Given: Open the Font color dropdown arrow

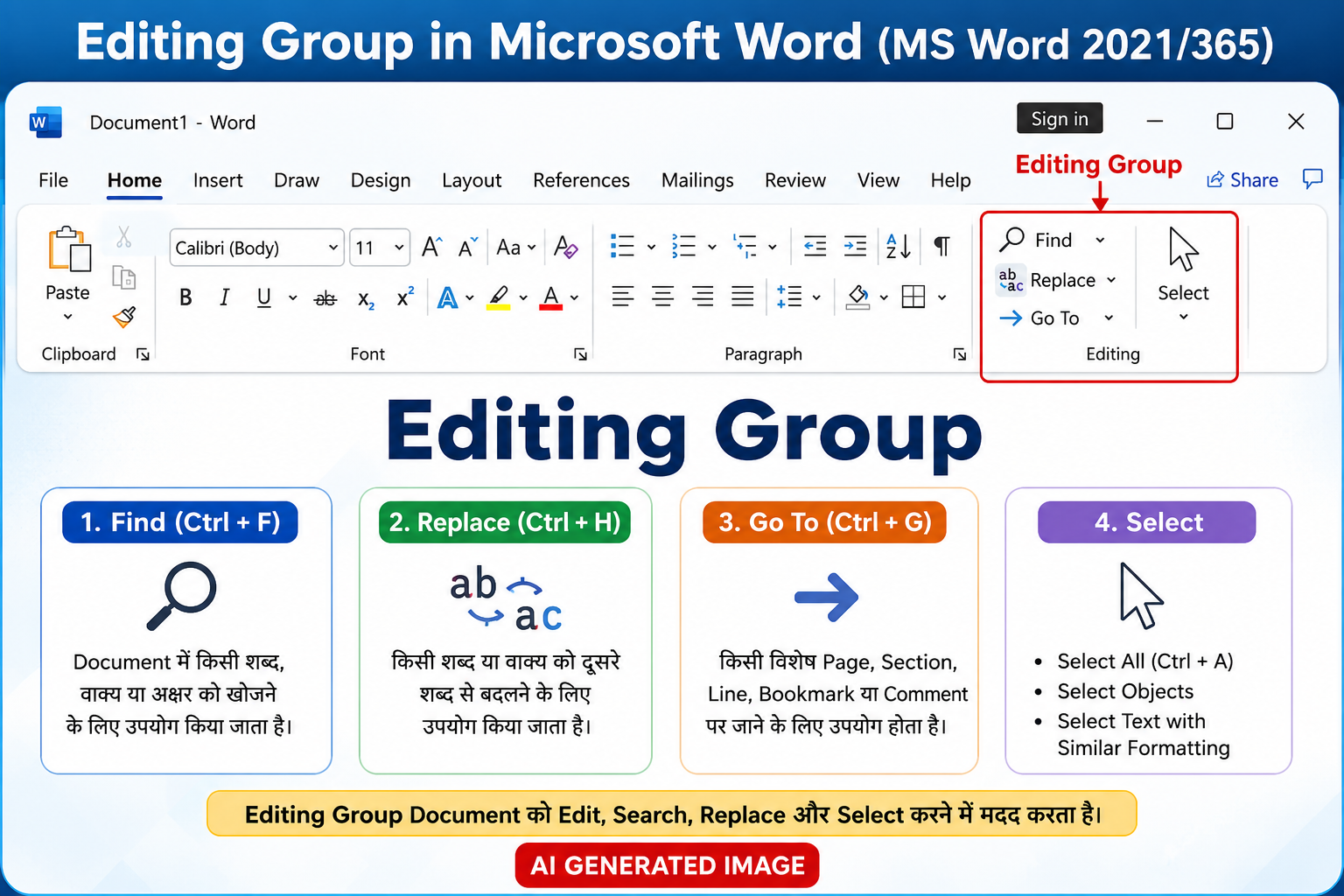Looking at the screenshot, I should pyautogui.click(x=575, y=298).
